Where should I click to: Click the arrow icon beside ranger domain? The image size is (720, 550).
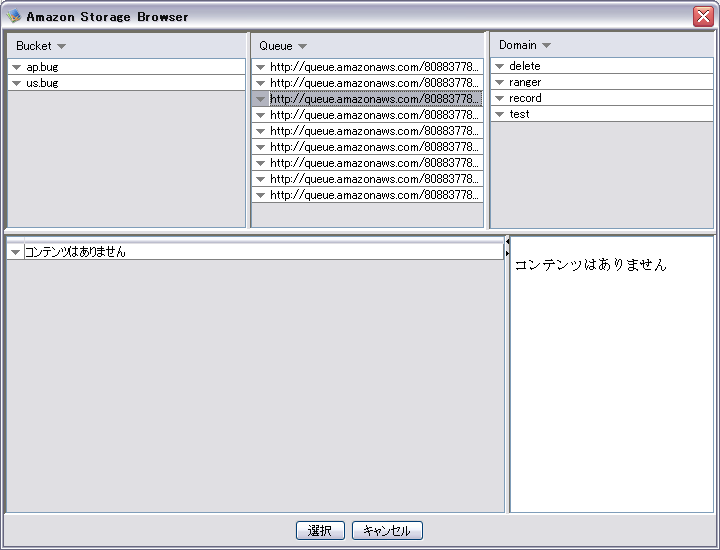coord(499,82)
